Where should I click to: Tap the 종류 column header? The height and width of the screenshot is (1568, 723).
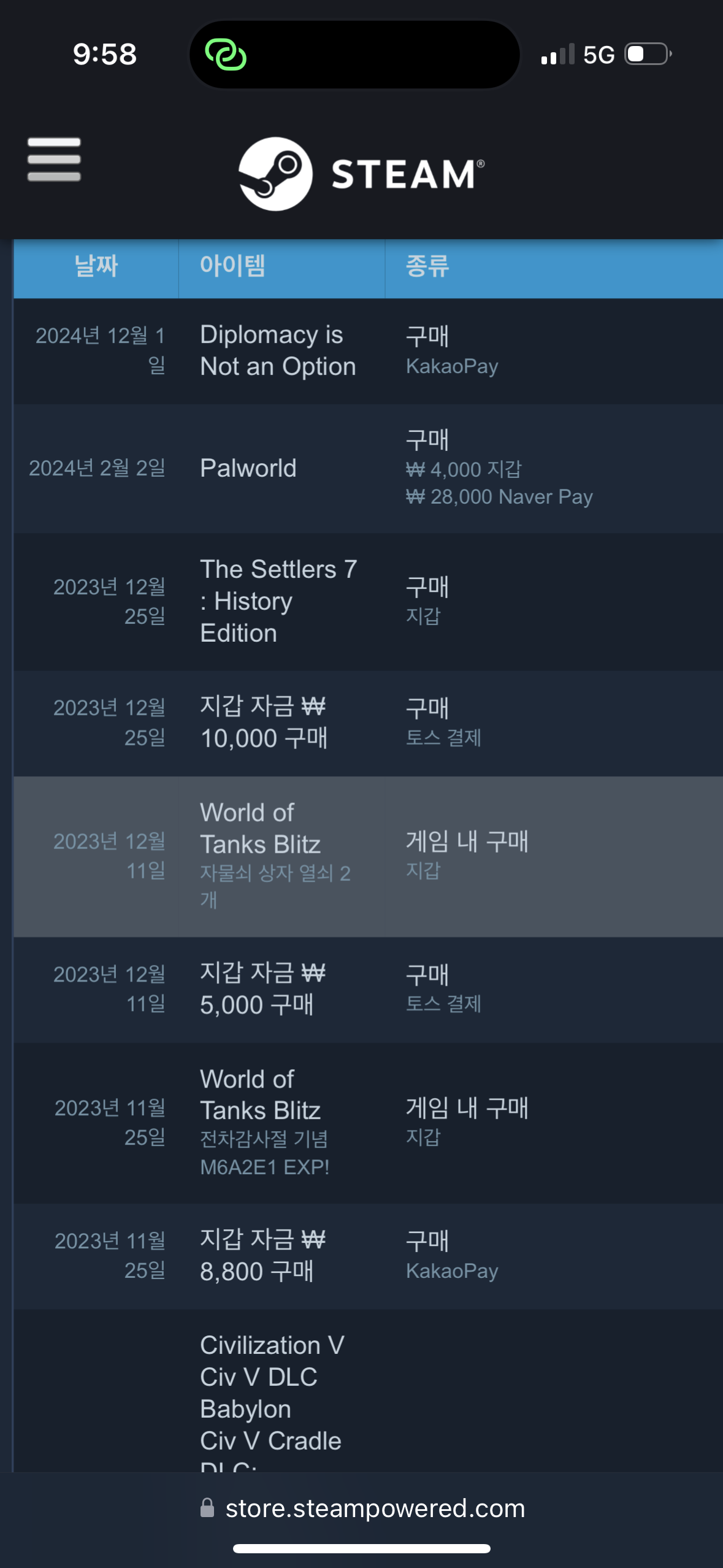point(554,267)
